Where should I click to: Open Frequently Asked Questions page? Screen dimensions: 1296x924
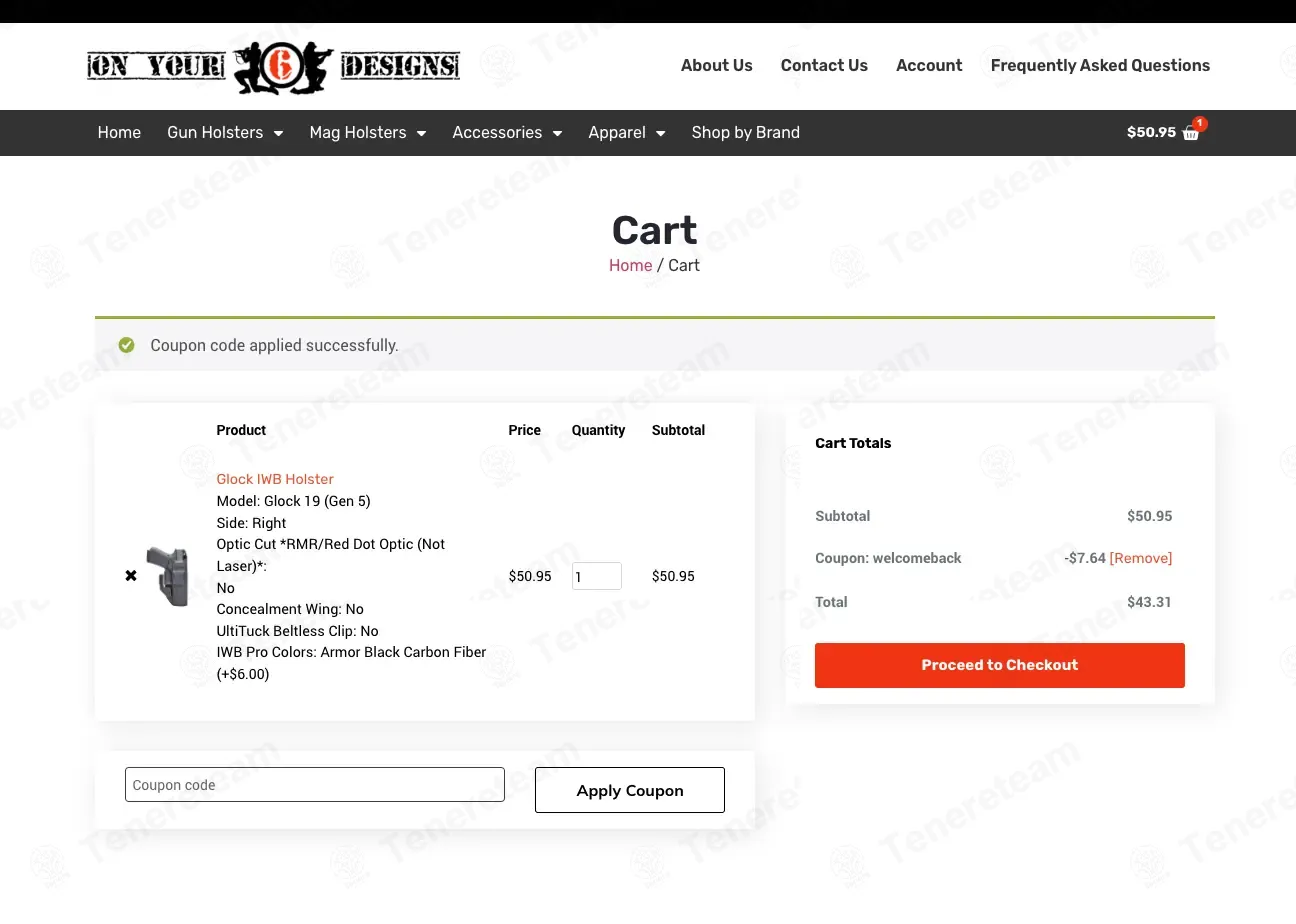1100,66
